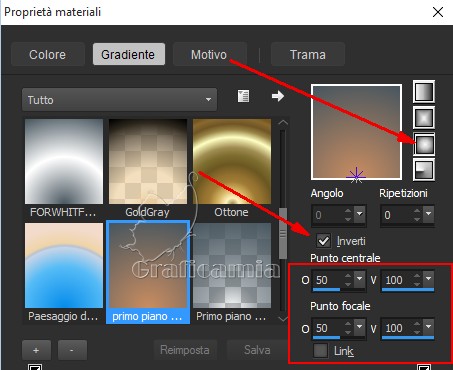Open Punto centrale V value dropdown

[429, 279]
